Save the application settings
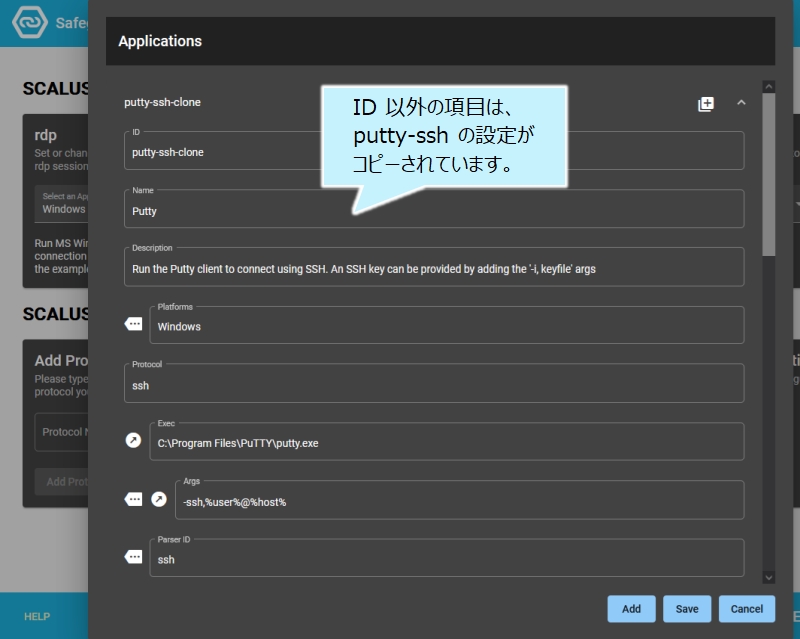 click(687, 609)
